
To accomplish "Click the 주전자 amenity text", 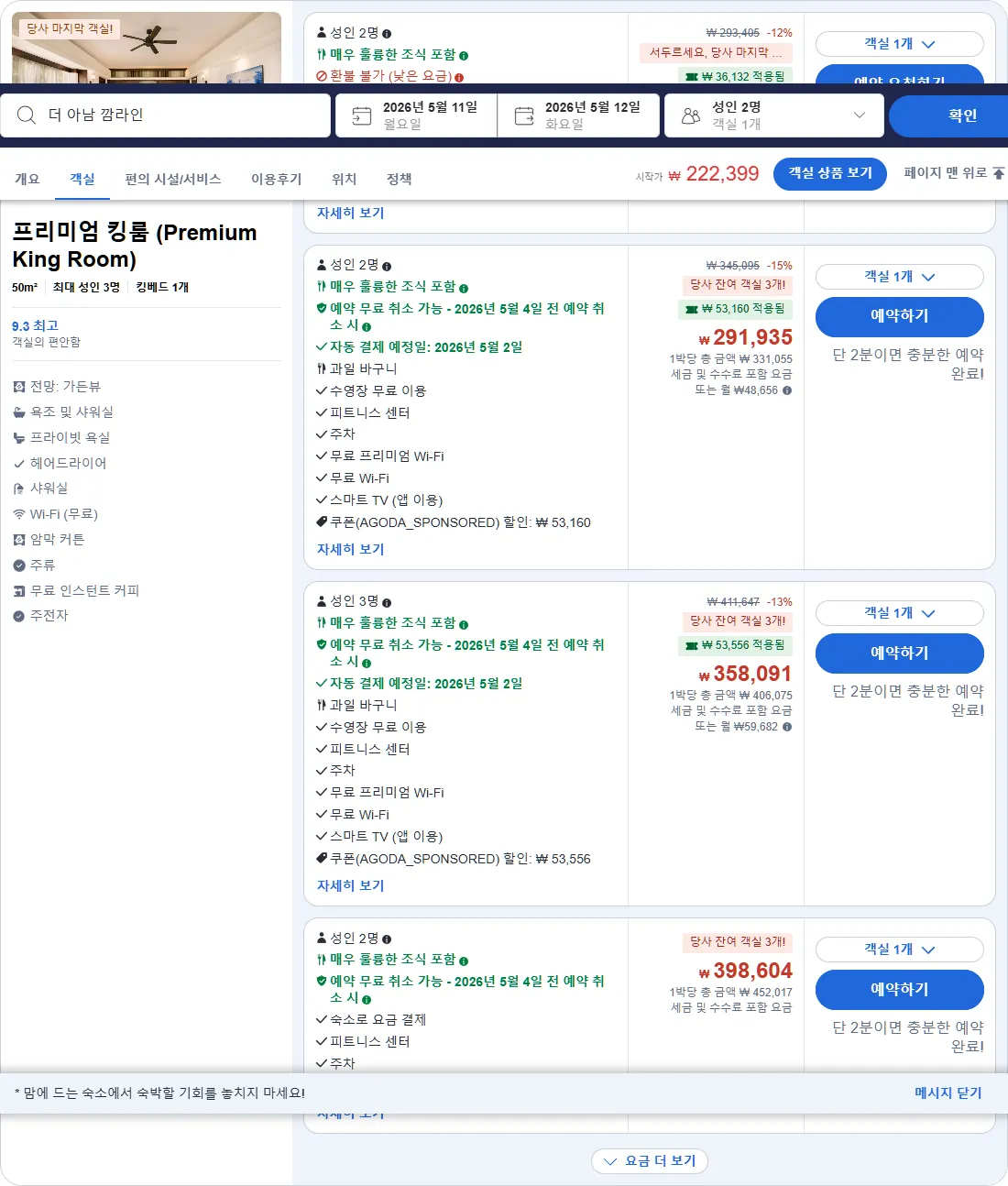I will [49, 616].
